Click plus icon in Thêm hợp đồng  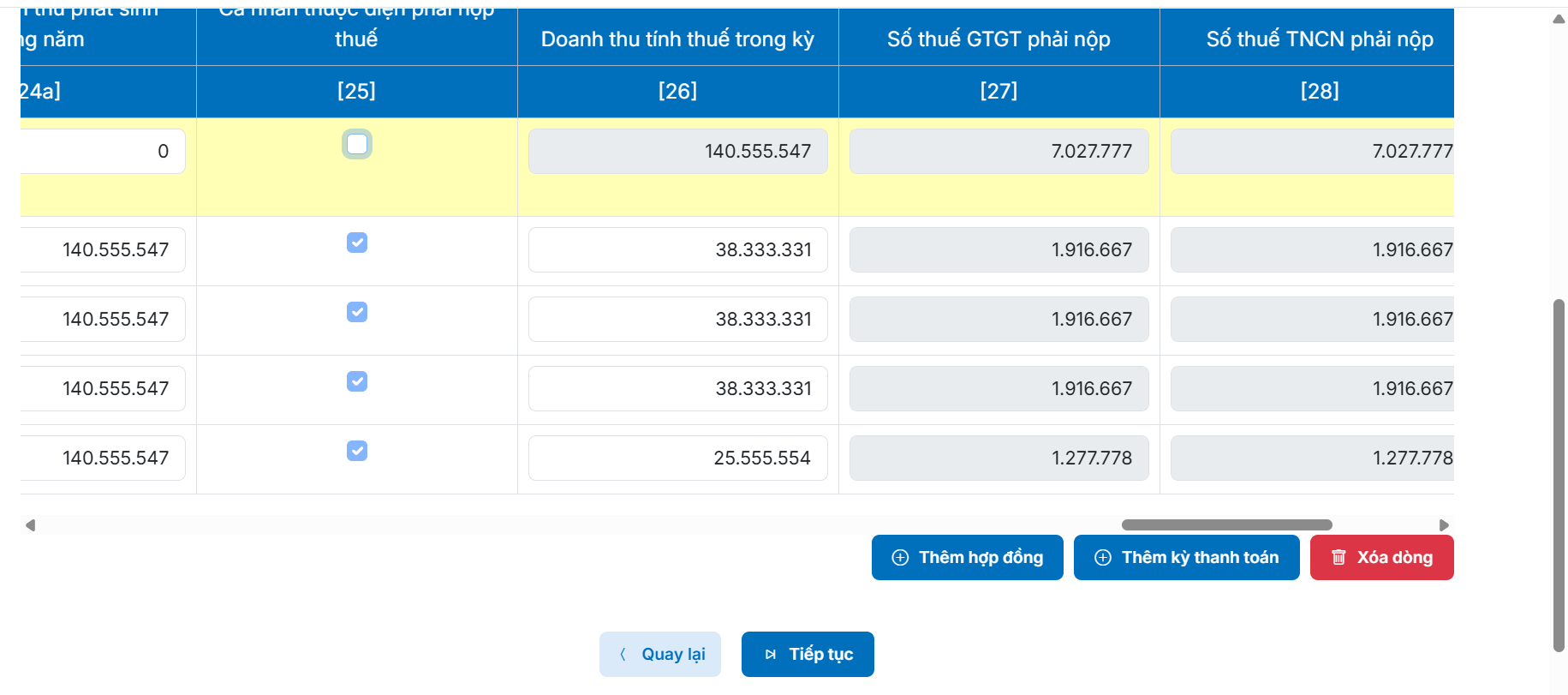pos(900,558)
